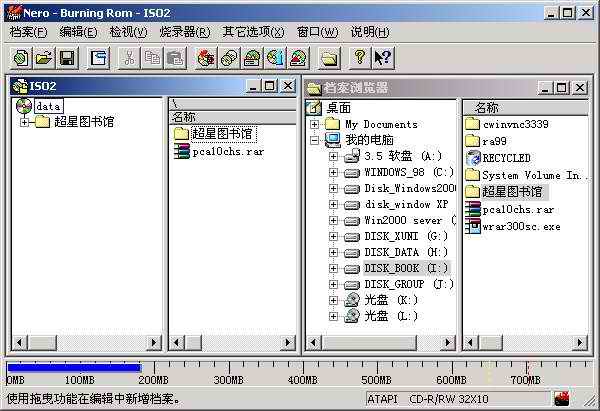Click the Copy CD double-disc icon
Viewport: 600px width, 411px height.
pyautogui.click(x=229, y=58)
